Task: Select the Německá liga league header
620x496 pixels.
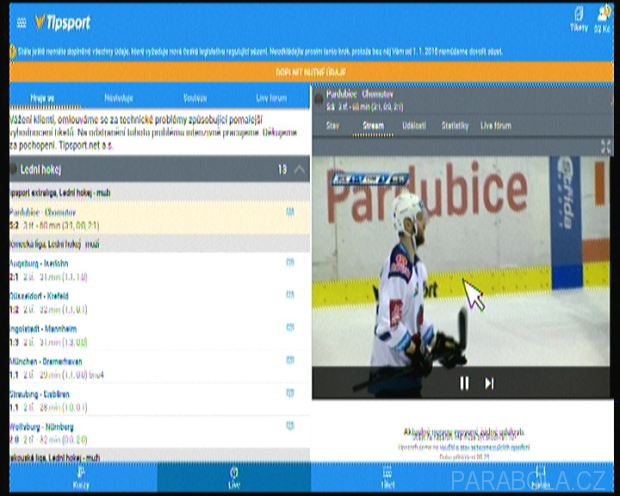Action: 159,244
